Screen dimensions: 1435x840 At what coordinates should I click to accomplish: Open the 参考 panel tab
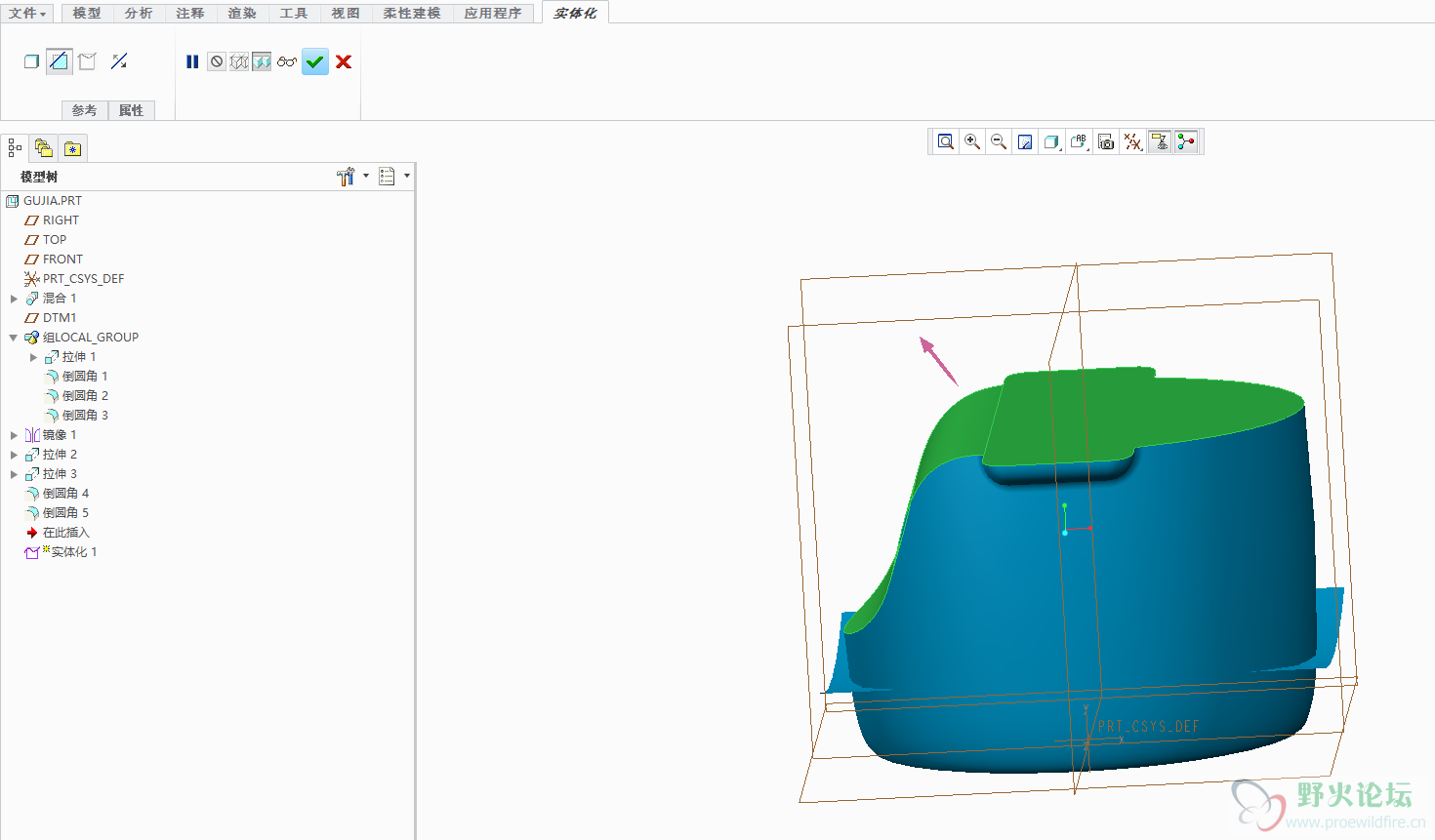tap(85, 110)
